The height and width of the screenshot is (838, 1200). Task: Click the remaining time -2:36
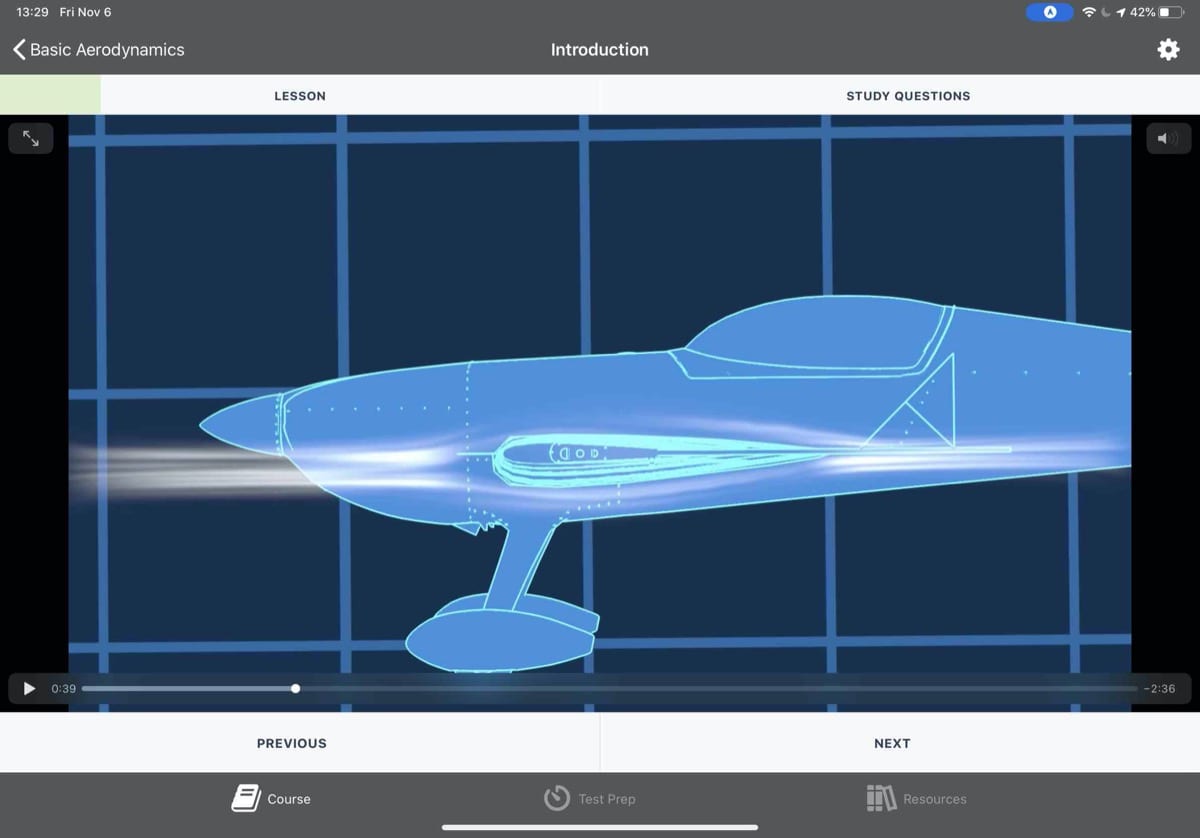[1159, 689]
